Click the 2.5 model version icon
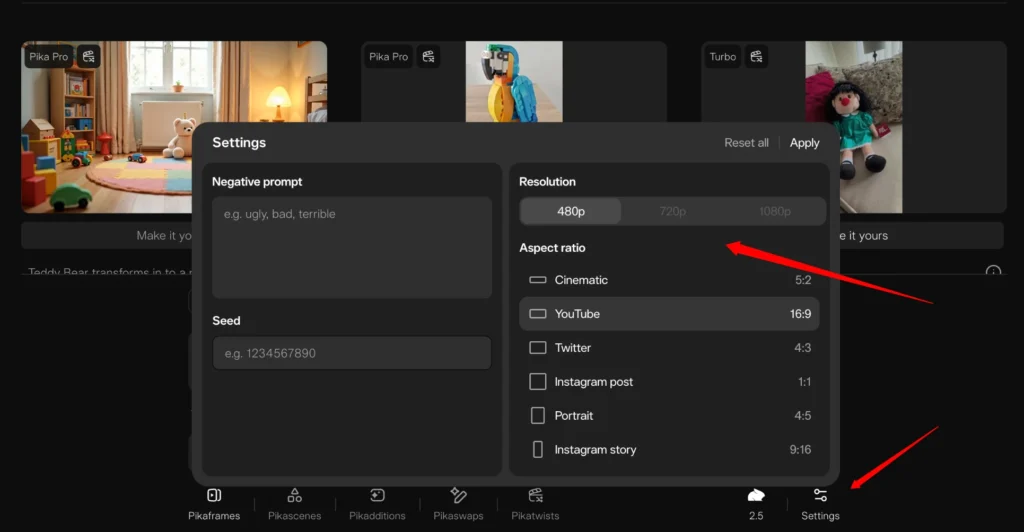 click(x=756, y=503)
